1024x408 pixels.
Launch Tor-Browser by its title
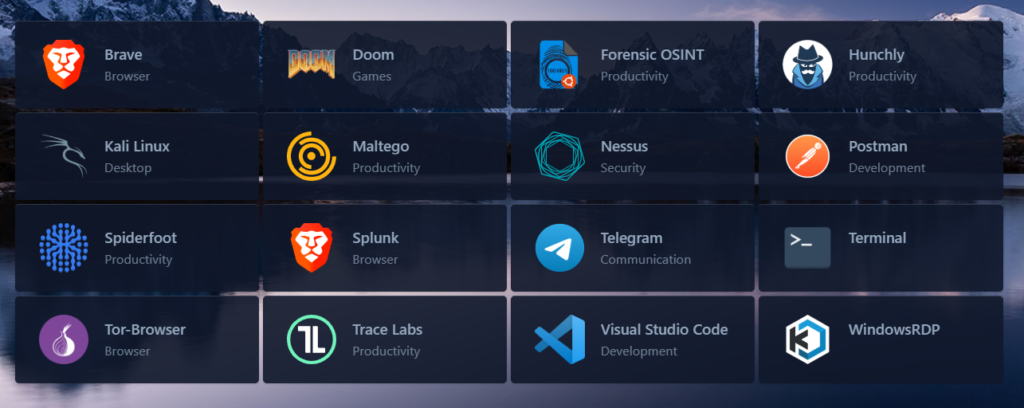pos(145,329)
